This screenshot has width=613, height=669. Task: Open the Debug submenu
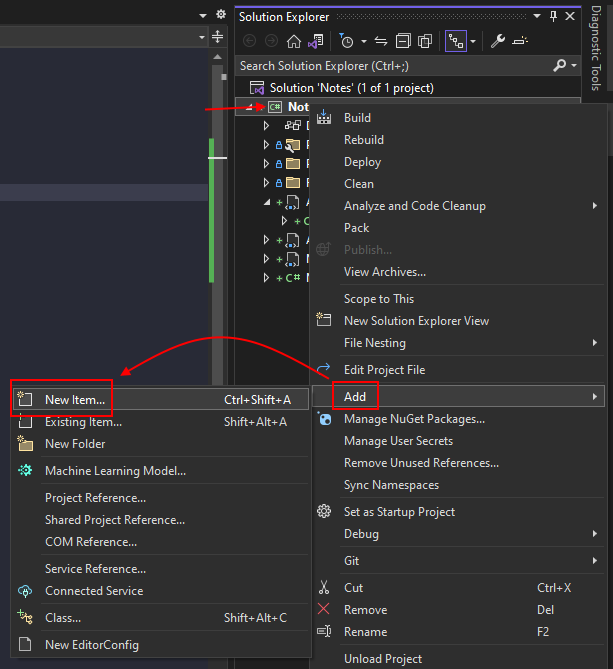[x=459, y=534]
